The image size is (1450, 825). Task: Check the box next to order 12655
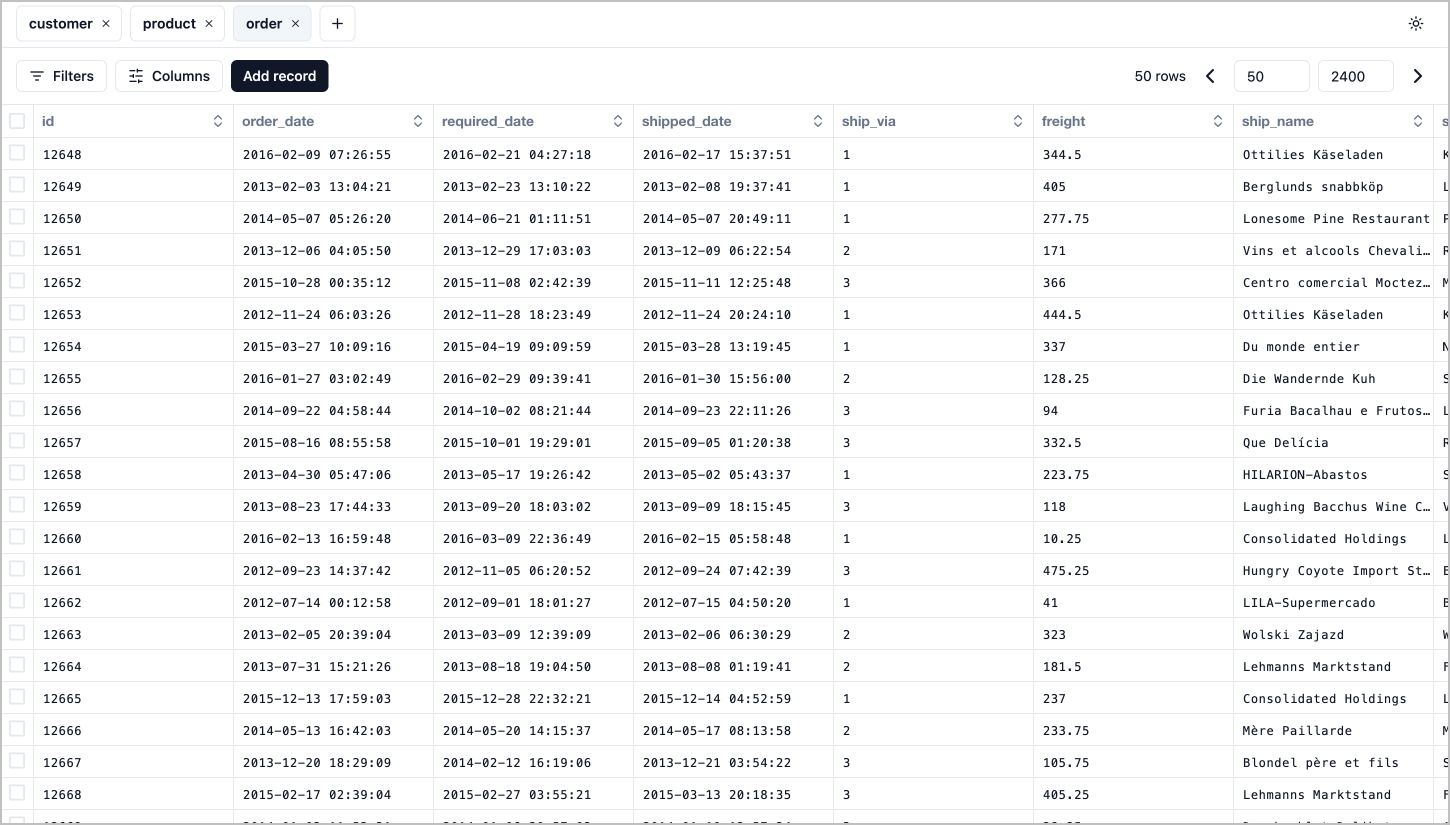[x=17, y=377]
